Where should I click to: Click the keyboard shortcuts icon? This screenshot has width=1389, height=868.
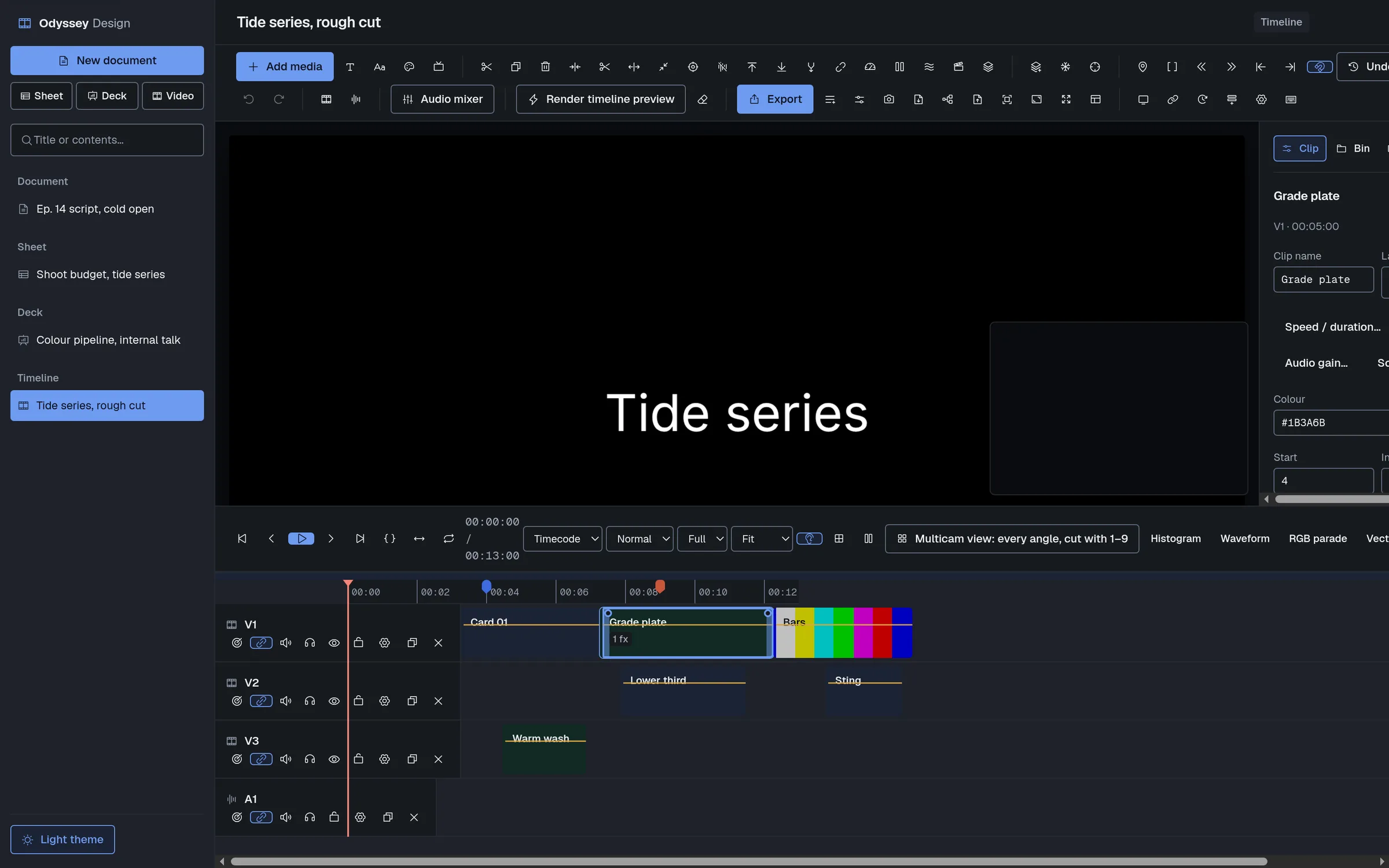tap(1291, 100)
